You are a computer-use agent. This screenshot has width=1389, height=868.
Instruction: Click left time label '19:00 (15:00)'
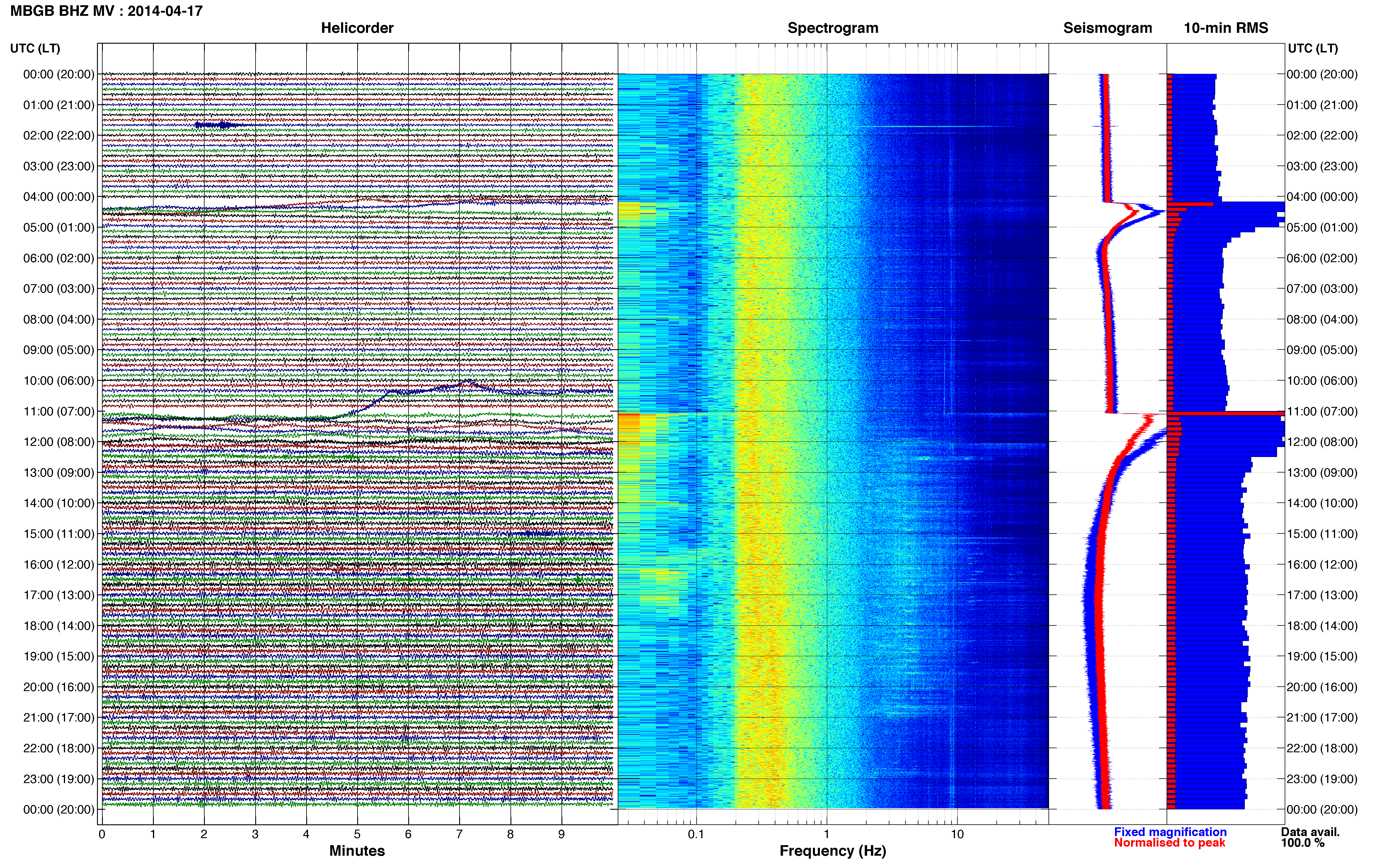click(x=59, y=656)
